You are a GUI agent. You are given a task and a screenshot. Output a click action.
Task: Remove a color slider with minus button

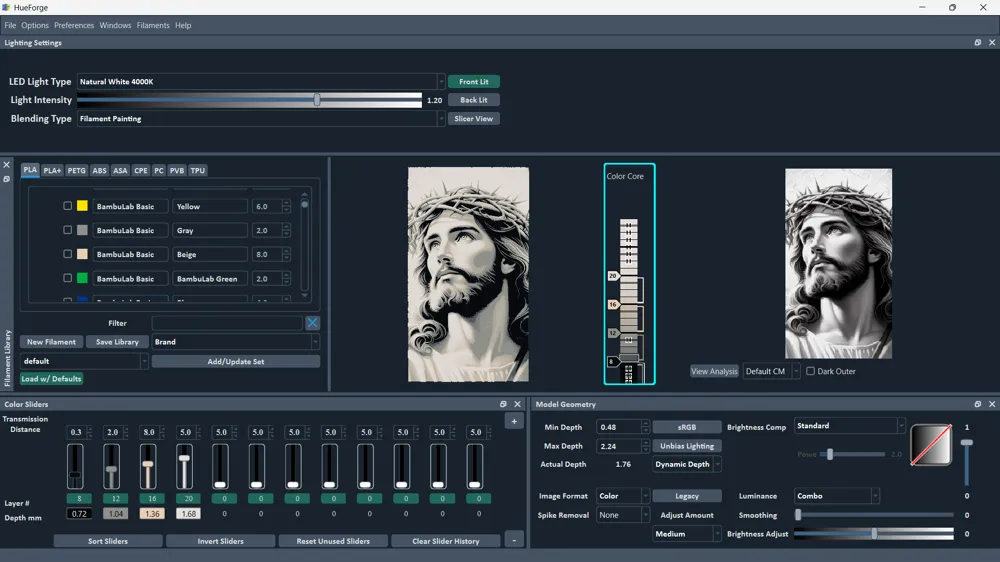click(514, 540)
